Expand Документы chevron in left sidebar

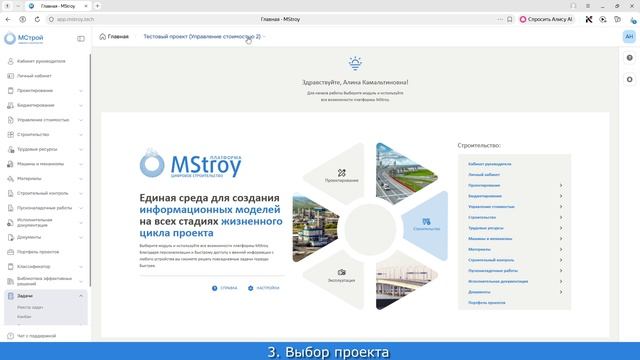click(81, 238)
